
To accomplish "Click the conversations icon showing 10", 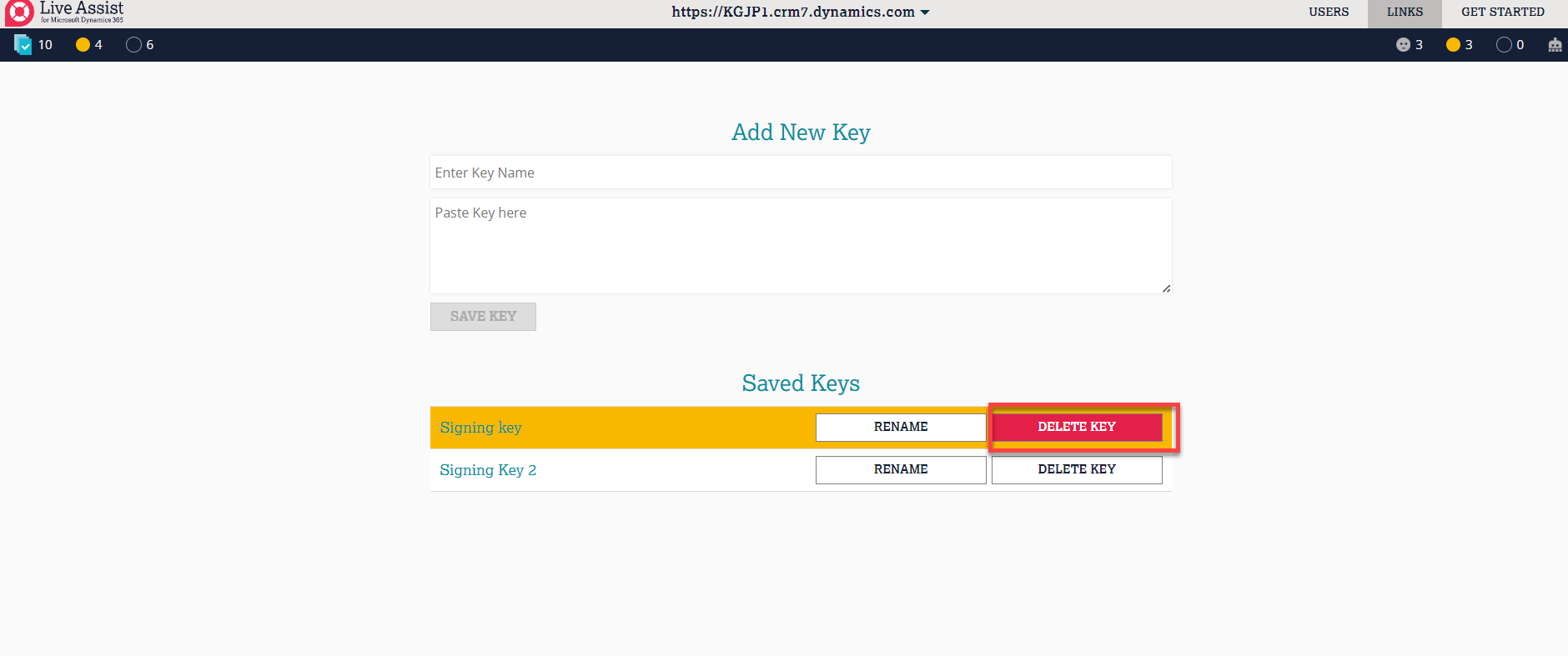I will tap(23, 44).
